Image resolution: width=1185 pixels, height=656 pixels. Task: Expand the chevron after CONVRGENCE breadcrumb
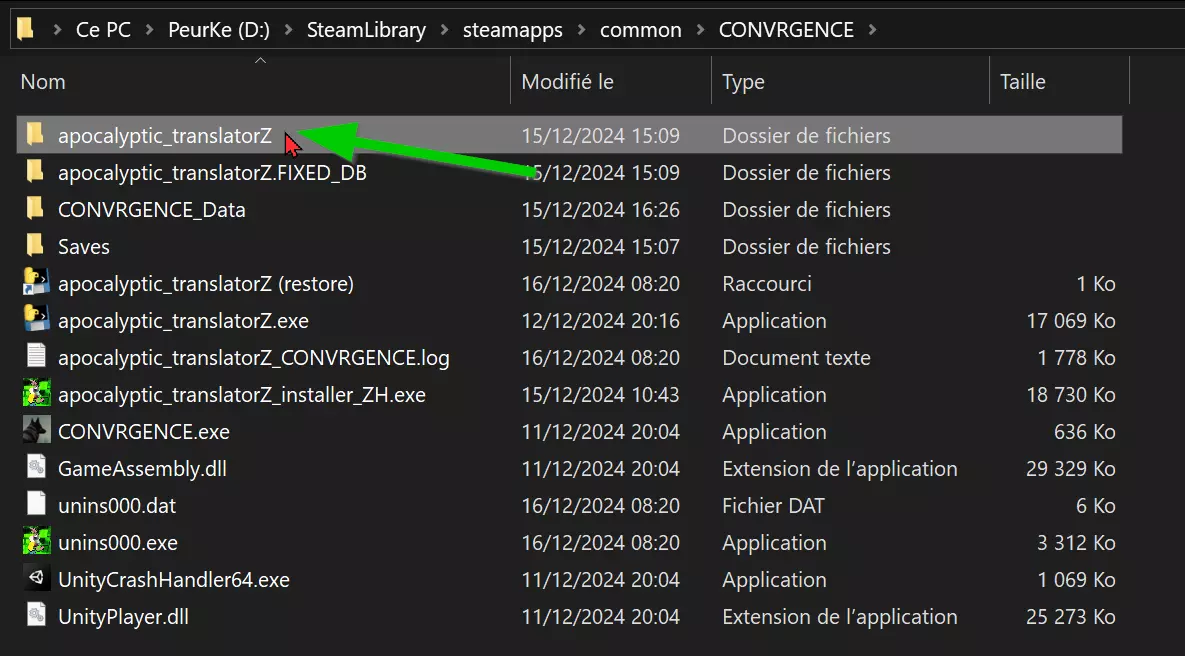872,30
